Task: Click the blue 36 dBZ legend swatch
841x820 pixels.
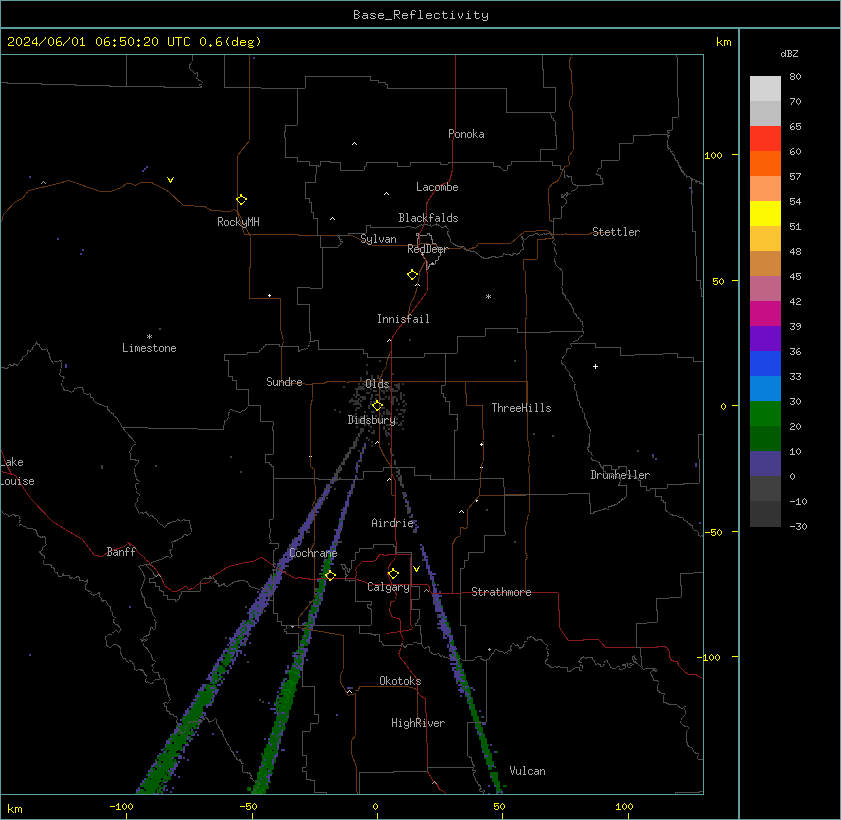Action: coord(765,364)
